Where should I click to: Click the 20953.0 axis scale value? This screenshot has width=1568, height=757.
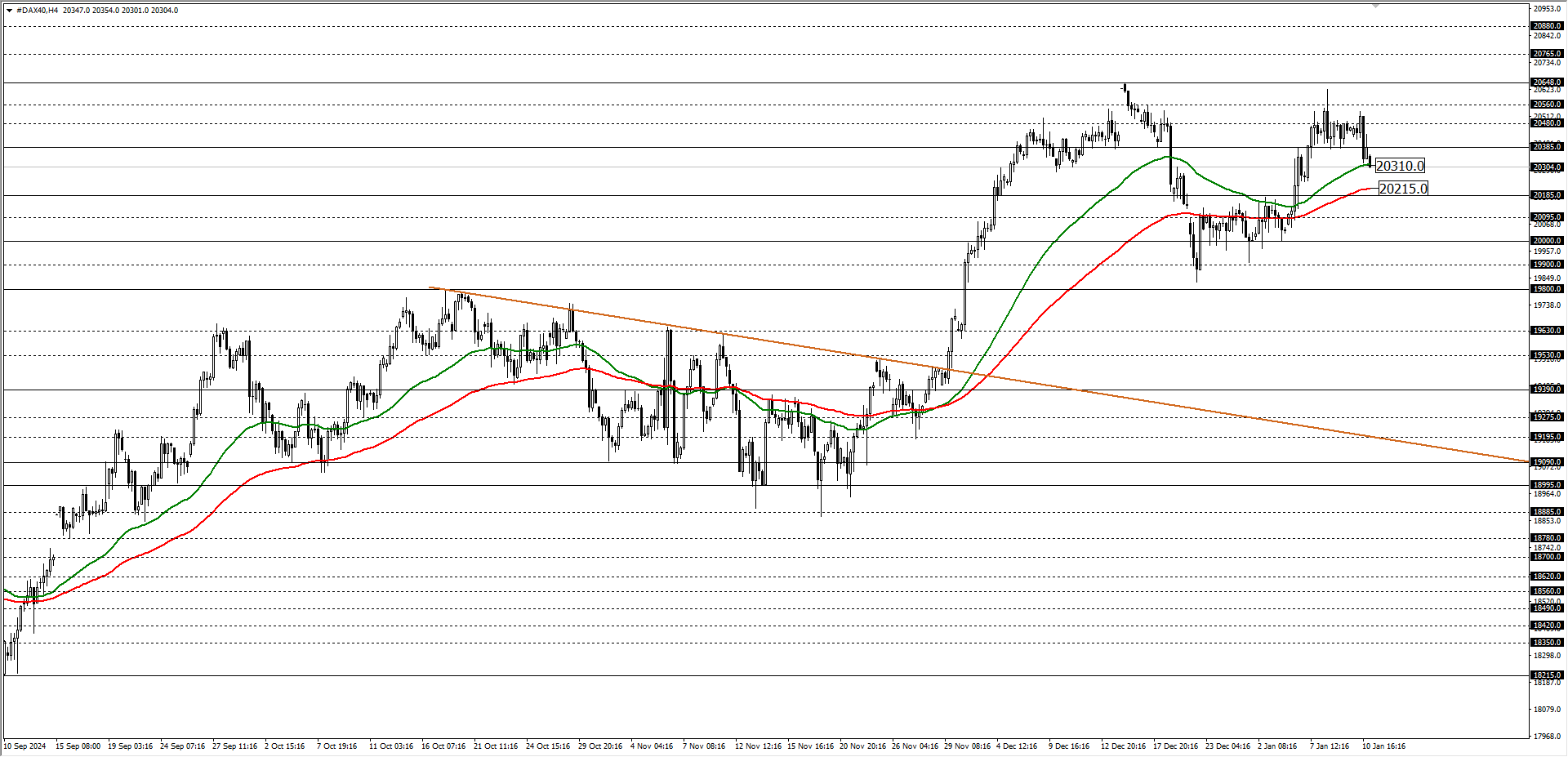[x=1547, y=9]
